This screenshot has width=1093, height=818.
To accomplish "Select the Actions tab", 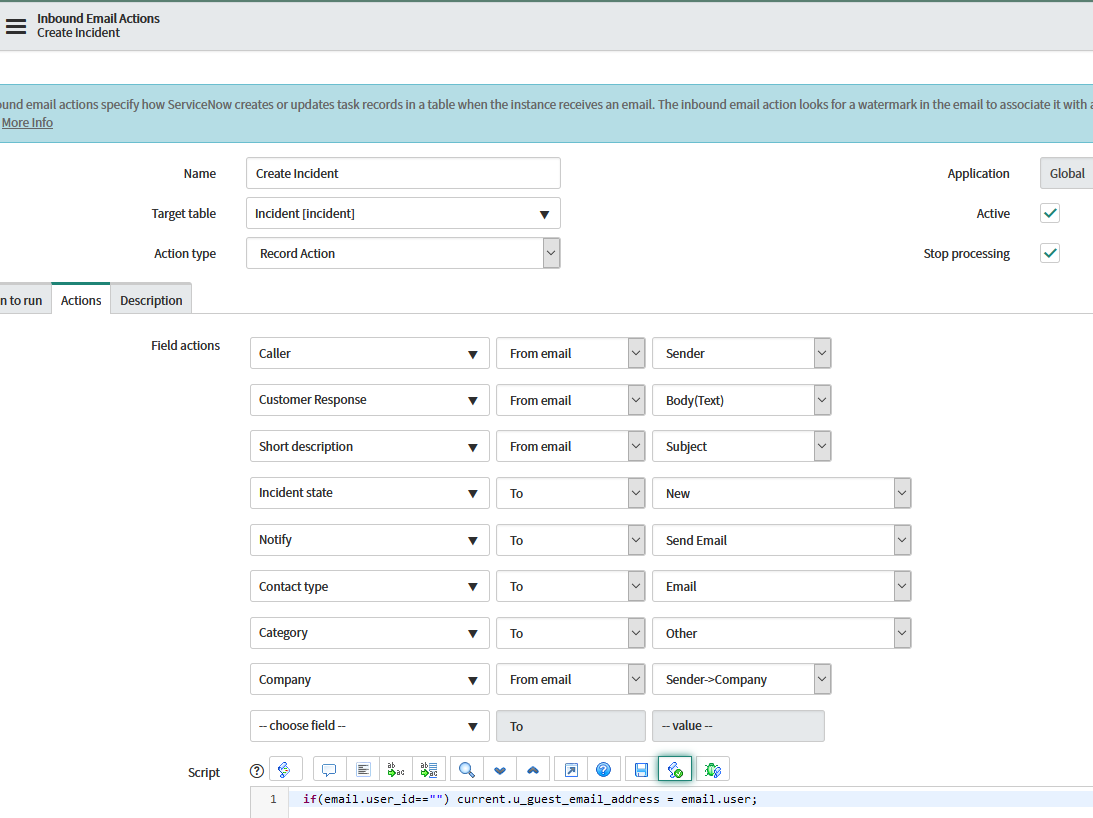I will tap(80, 299).
